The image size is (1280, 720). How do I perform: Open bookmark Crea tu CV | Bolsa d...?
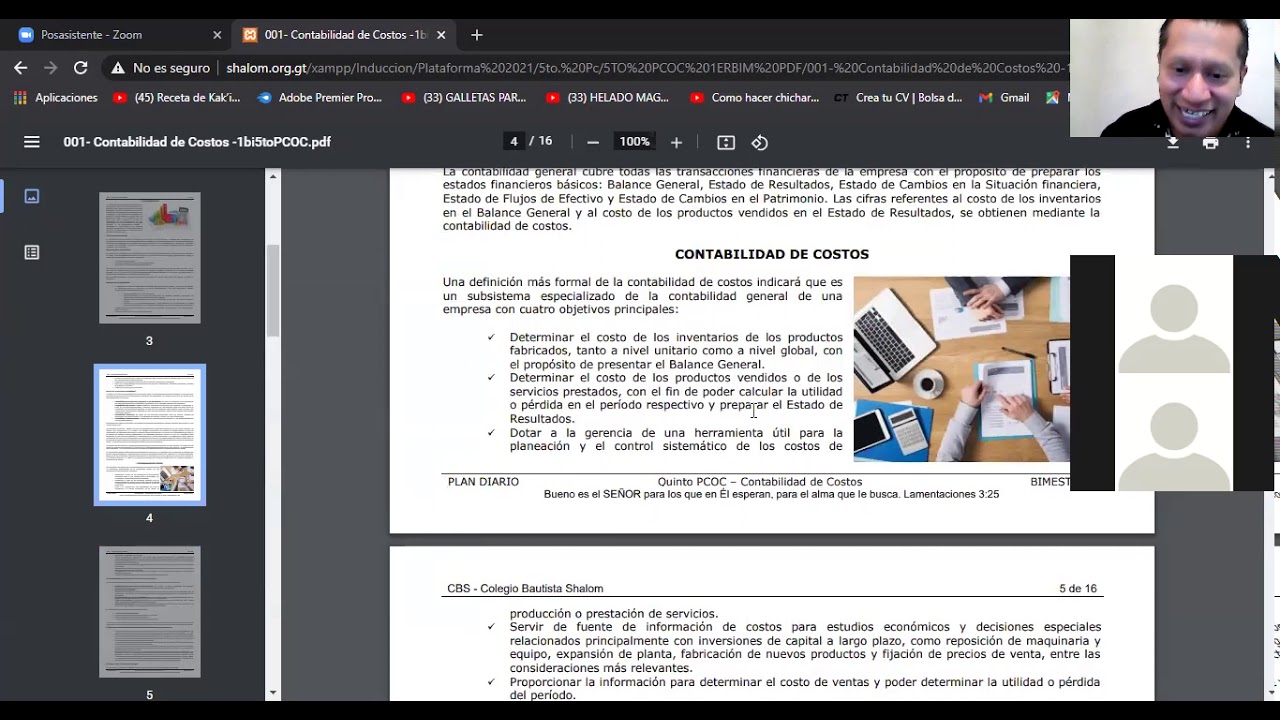[898, 98]
